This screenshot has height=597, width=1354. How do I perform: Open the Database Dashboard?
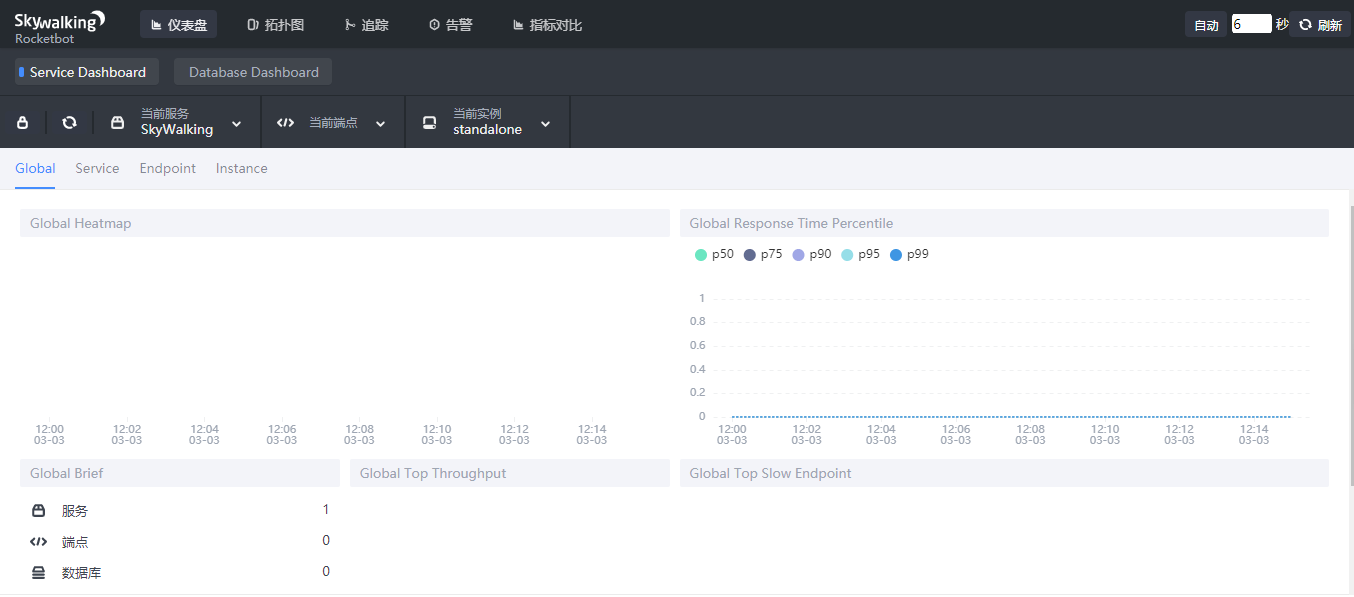(253, 72)
